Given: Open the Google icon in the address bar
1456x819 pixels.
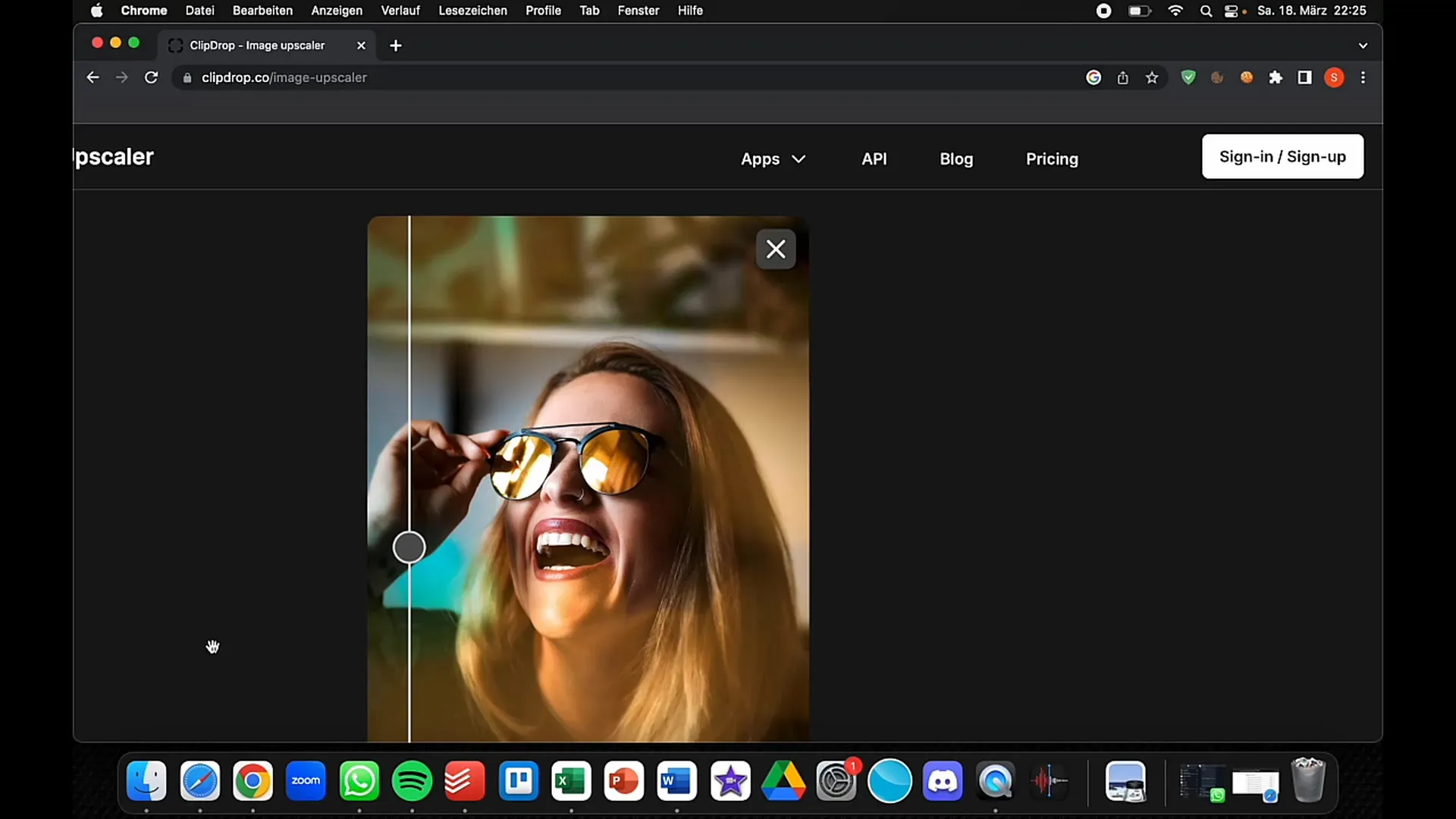Looking at the screenshot, I should pyautogui.click(x=1094, y=77).
